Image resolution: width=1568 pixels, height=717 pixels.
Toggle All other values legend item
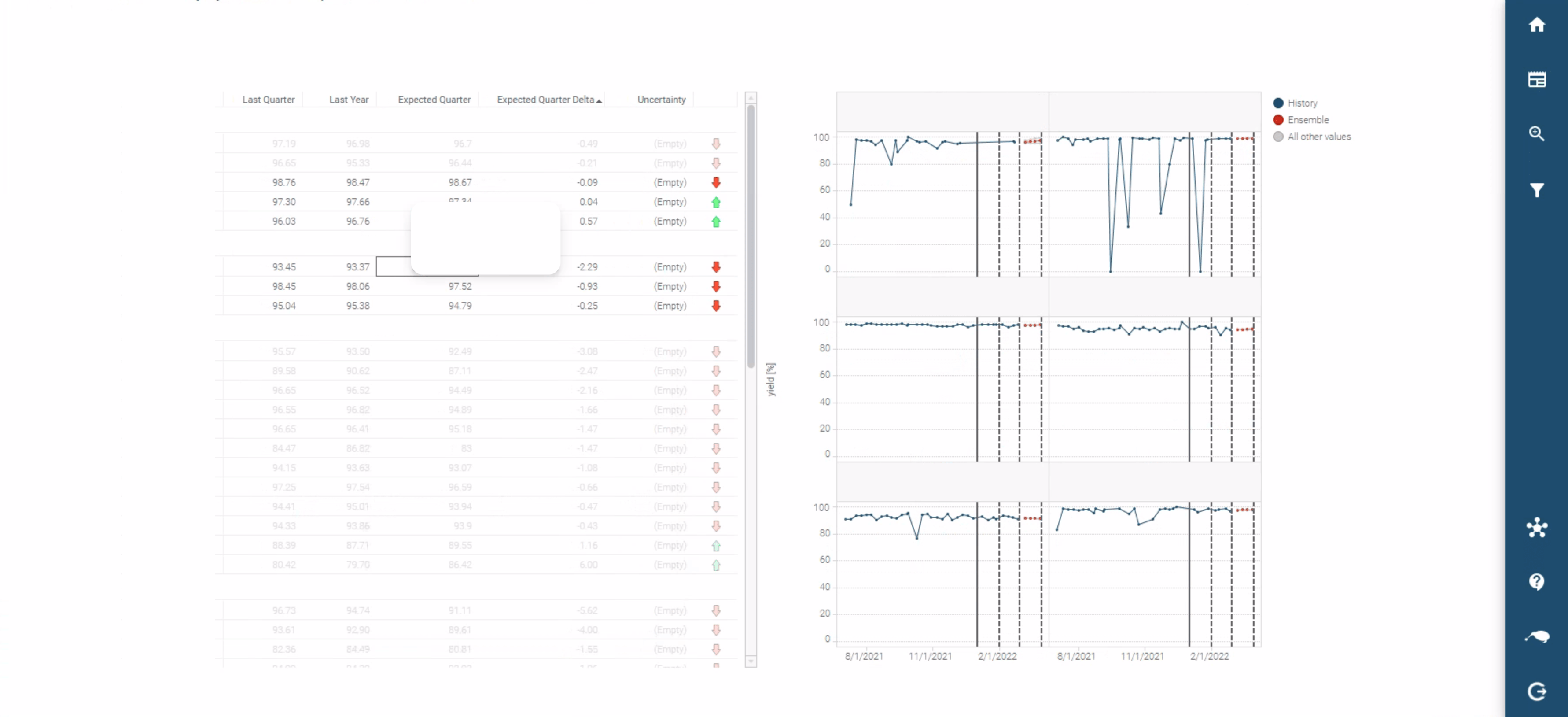[x=1318, y=137]
